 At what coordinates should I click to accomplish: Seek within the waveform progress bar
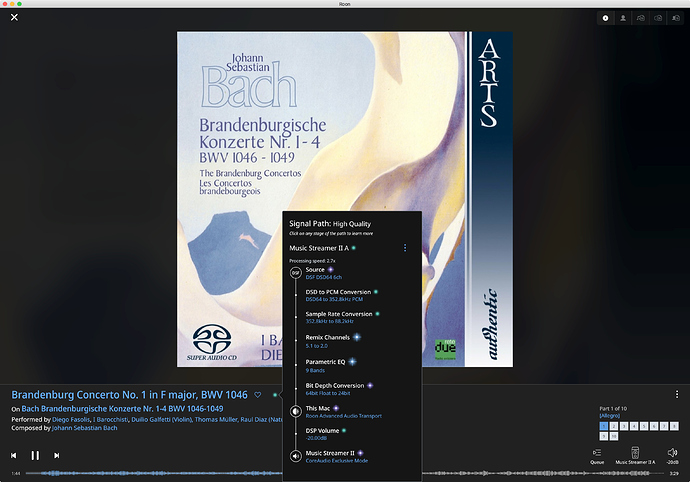pos(345,474)
